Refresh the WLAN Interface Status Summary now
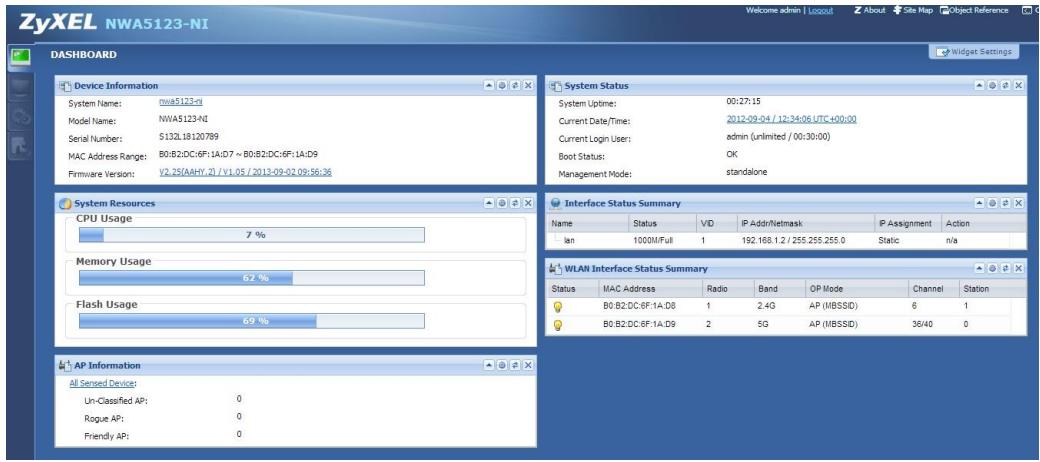The image size is (1040, 462). point(1006,268)
